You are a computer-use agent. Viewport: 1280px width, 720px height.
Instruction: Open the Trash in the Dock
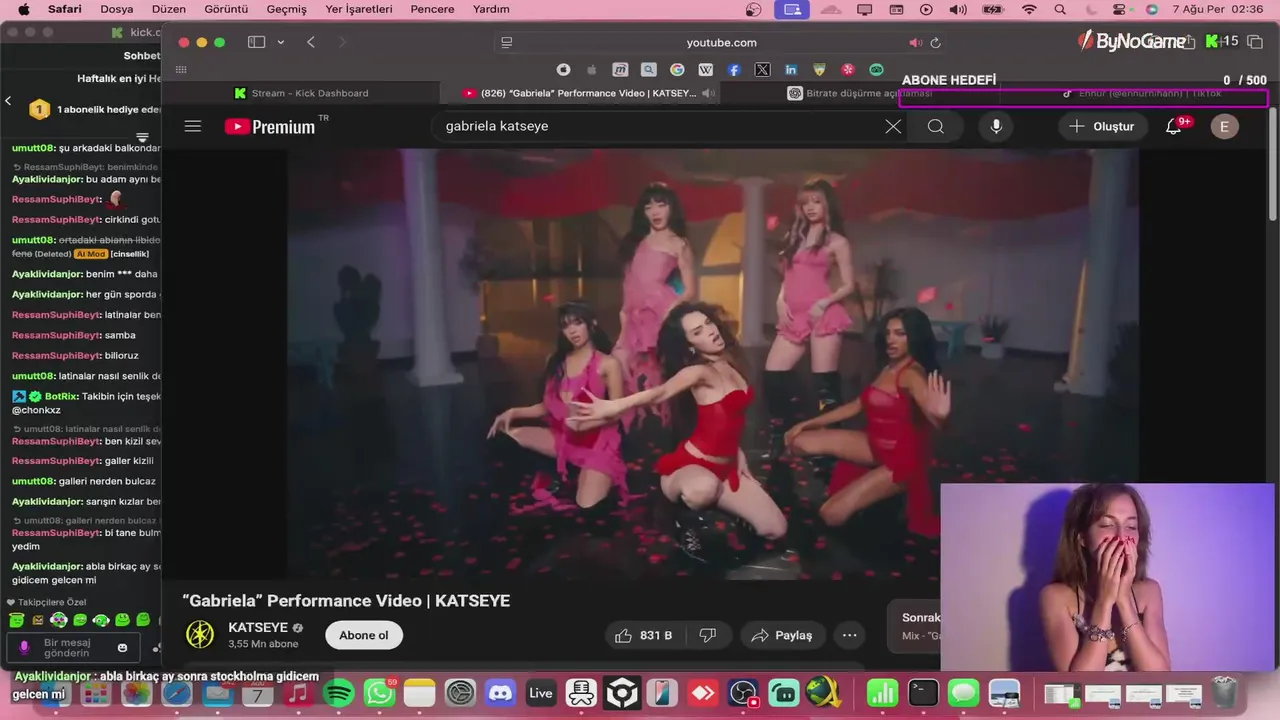(x=1224, y=692)
